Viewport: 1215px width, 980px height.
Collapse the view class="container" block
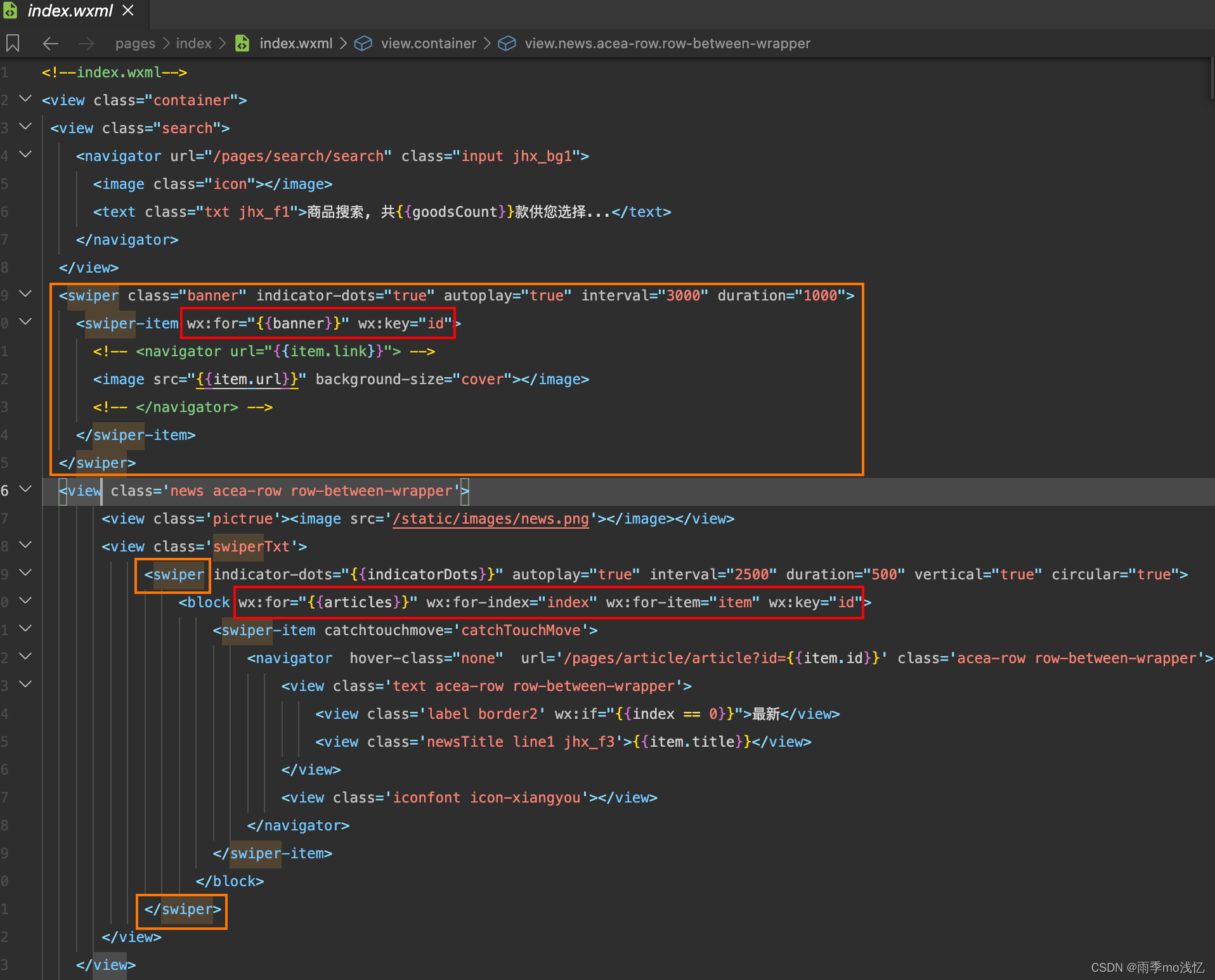coord(25,99)
